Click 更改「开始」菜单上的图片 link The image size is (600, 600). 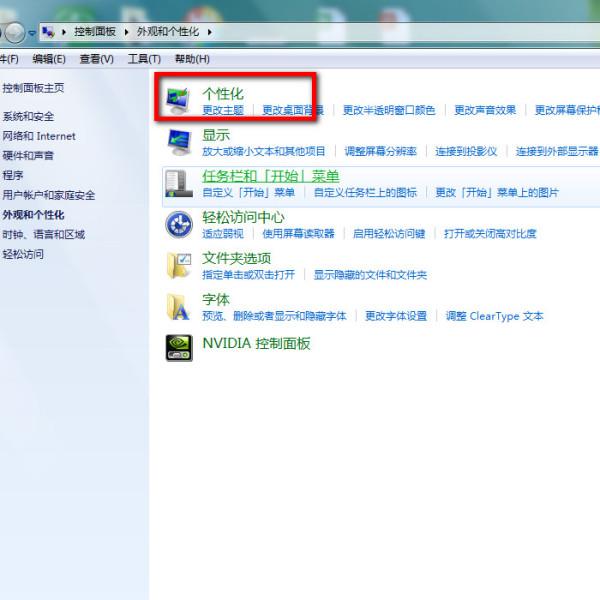(x=497, y=192)
